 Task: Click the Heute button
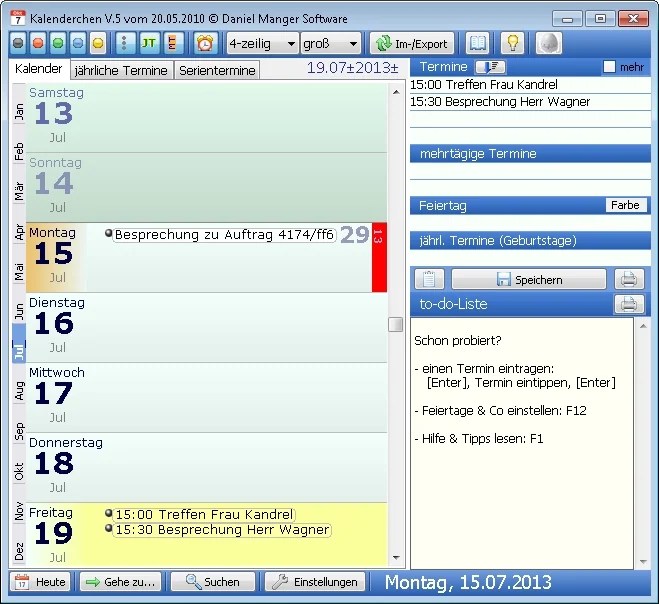click(40, 582)
